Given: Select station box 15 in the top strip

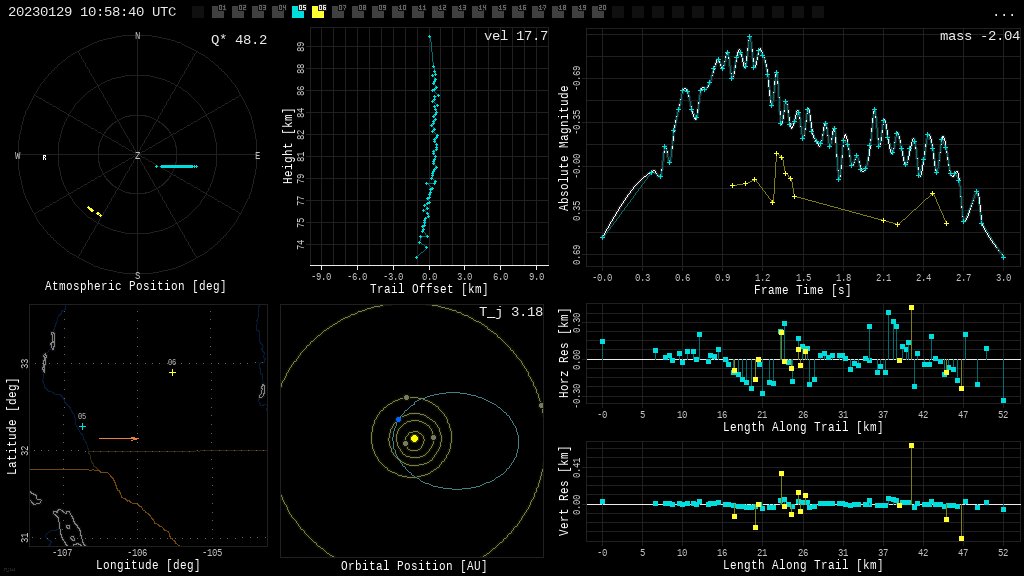Looking at the screenshot, I should pyautogui.click(x=499, y=12).
